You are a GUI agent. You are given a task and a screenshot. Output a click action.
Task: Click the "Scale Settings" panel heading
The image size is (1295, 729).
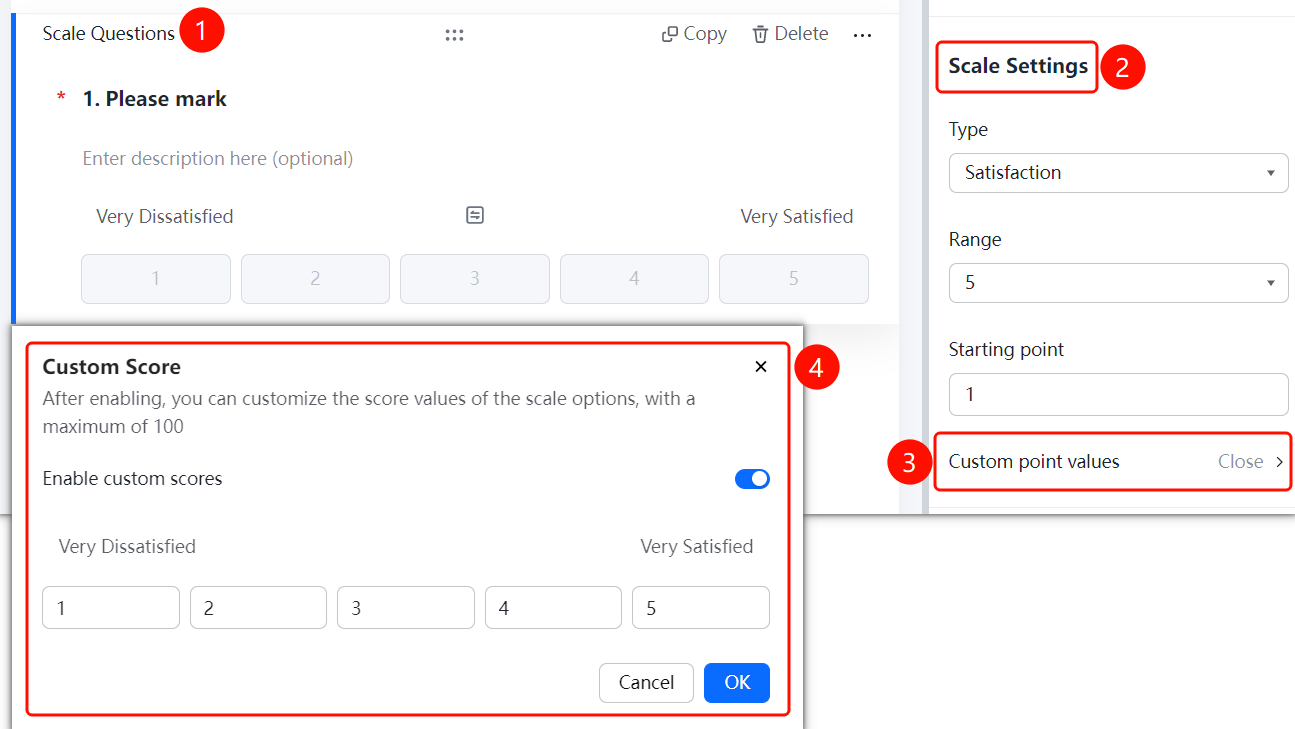tap(1018, 66)
